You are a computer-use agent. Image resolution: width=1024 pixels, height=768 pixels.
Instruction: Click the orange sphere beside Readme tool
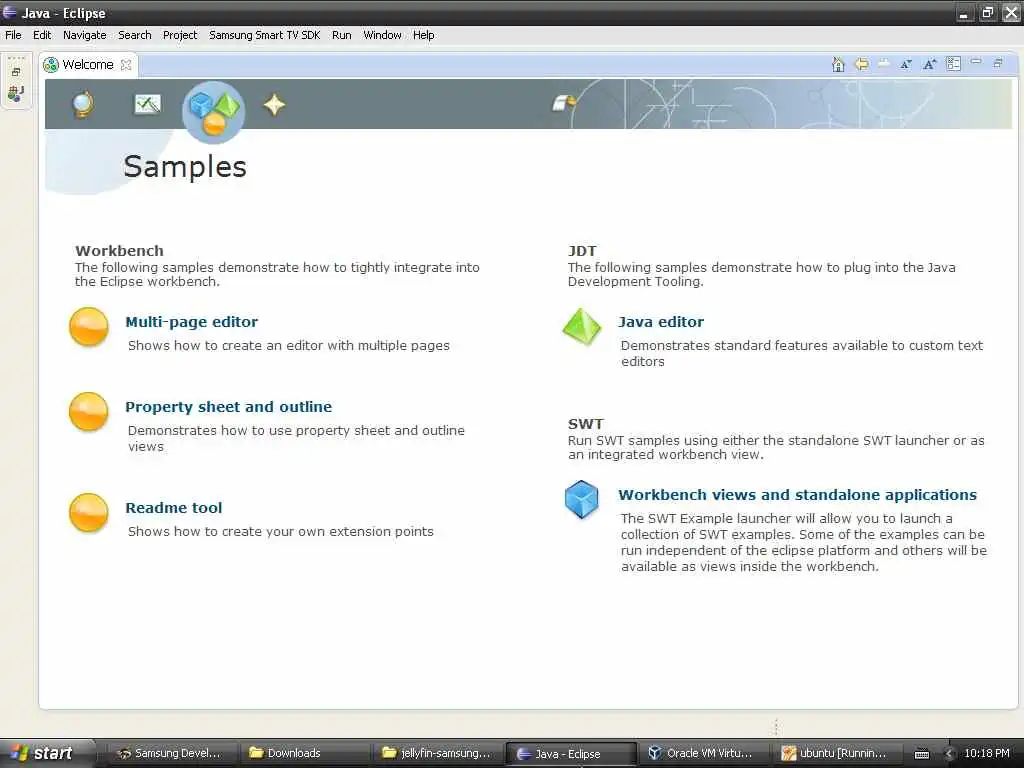point(89,513)
